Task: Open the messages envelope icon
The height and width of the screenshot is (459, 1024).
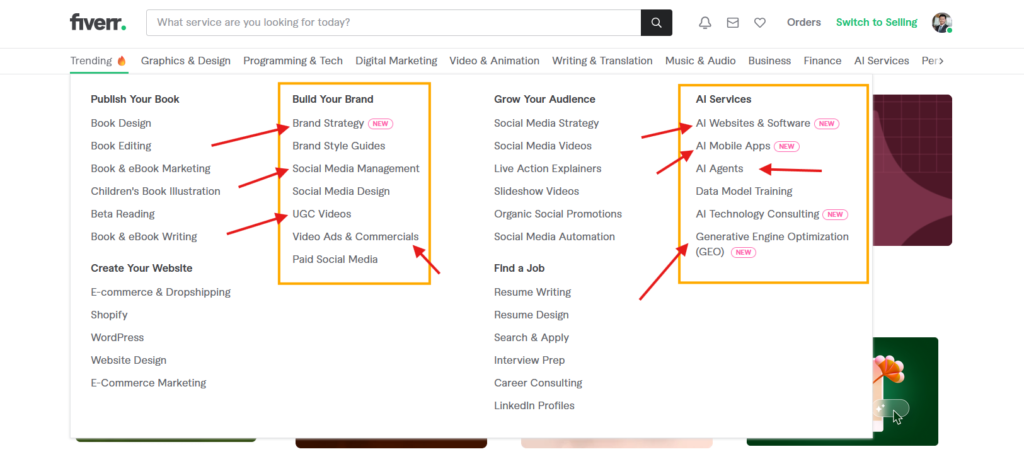Action: tap(733, 22)
